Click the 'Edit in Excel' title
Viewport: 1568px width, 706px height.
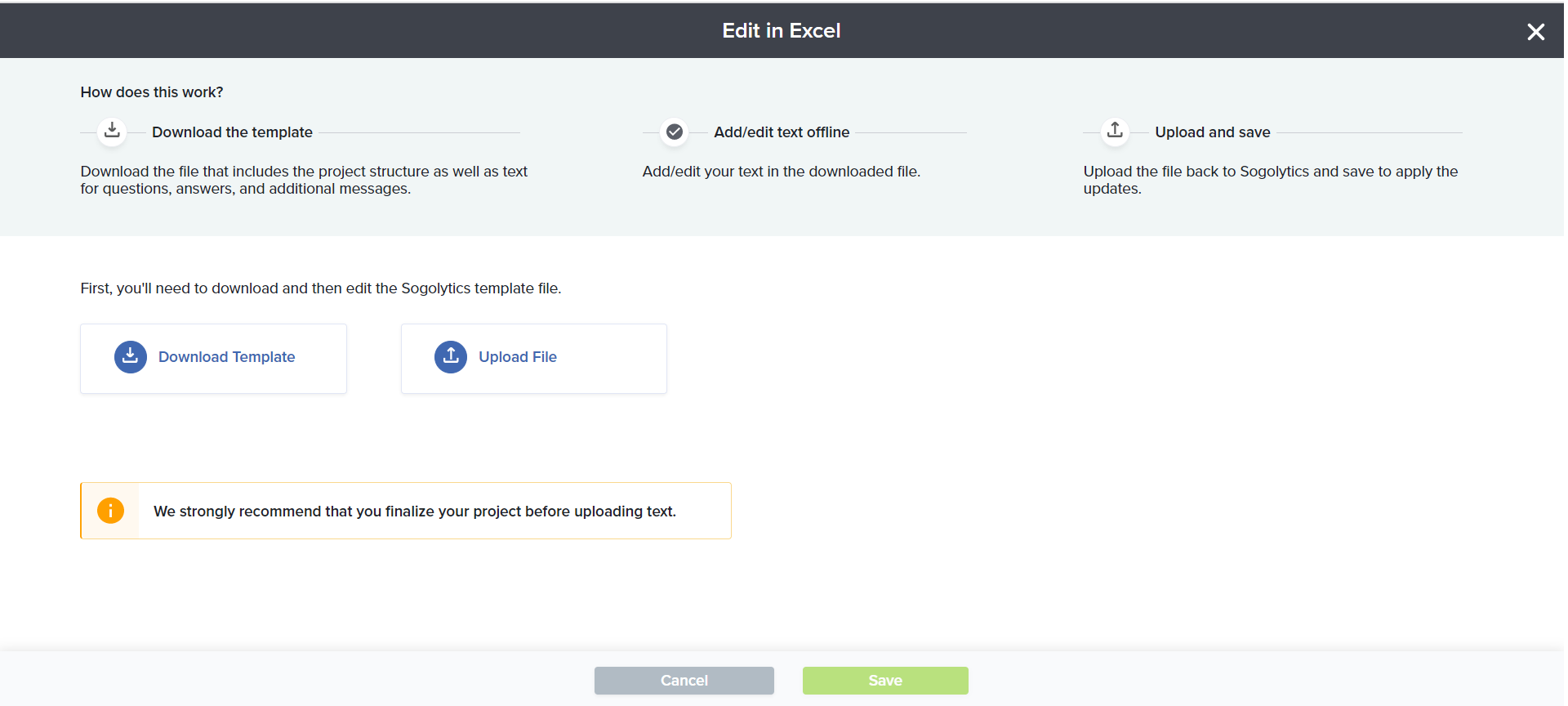(x=781, y=31)
